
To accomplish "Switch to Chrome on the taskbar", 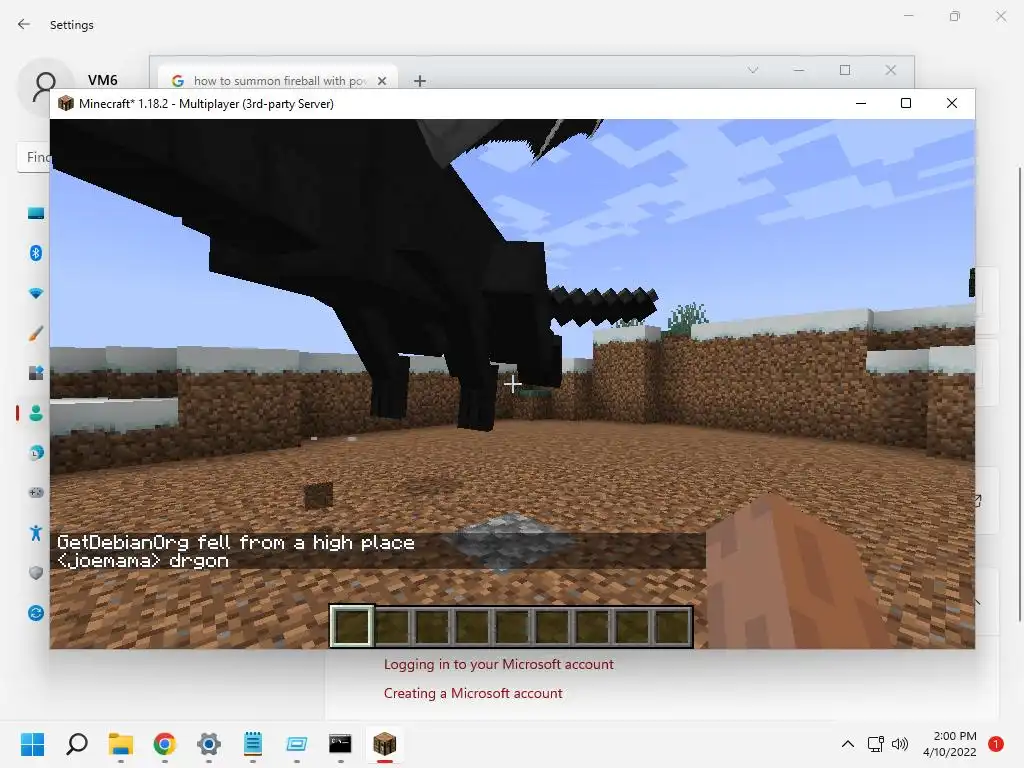I will [x=165, y=744].
